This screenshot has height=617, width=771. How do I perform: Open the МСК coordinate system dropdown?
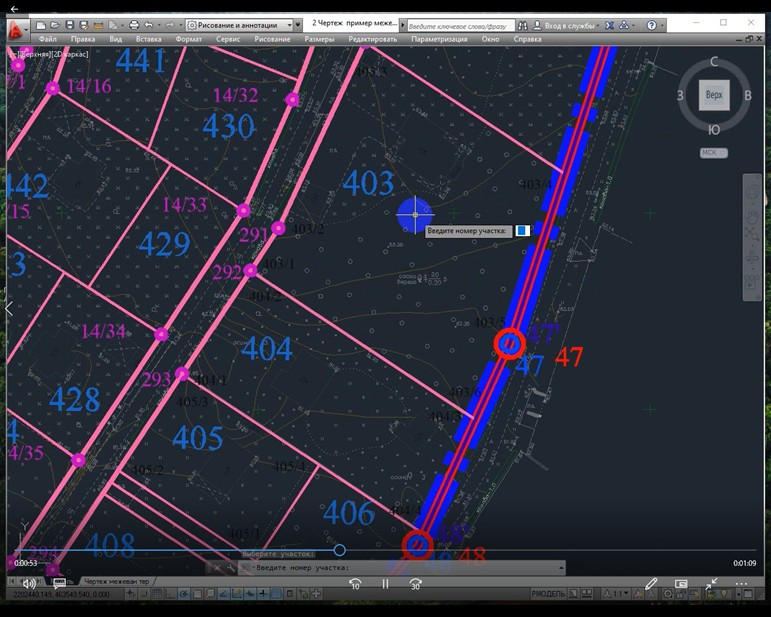713,152
